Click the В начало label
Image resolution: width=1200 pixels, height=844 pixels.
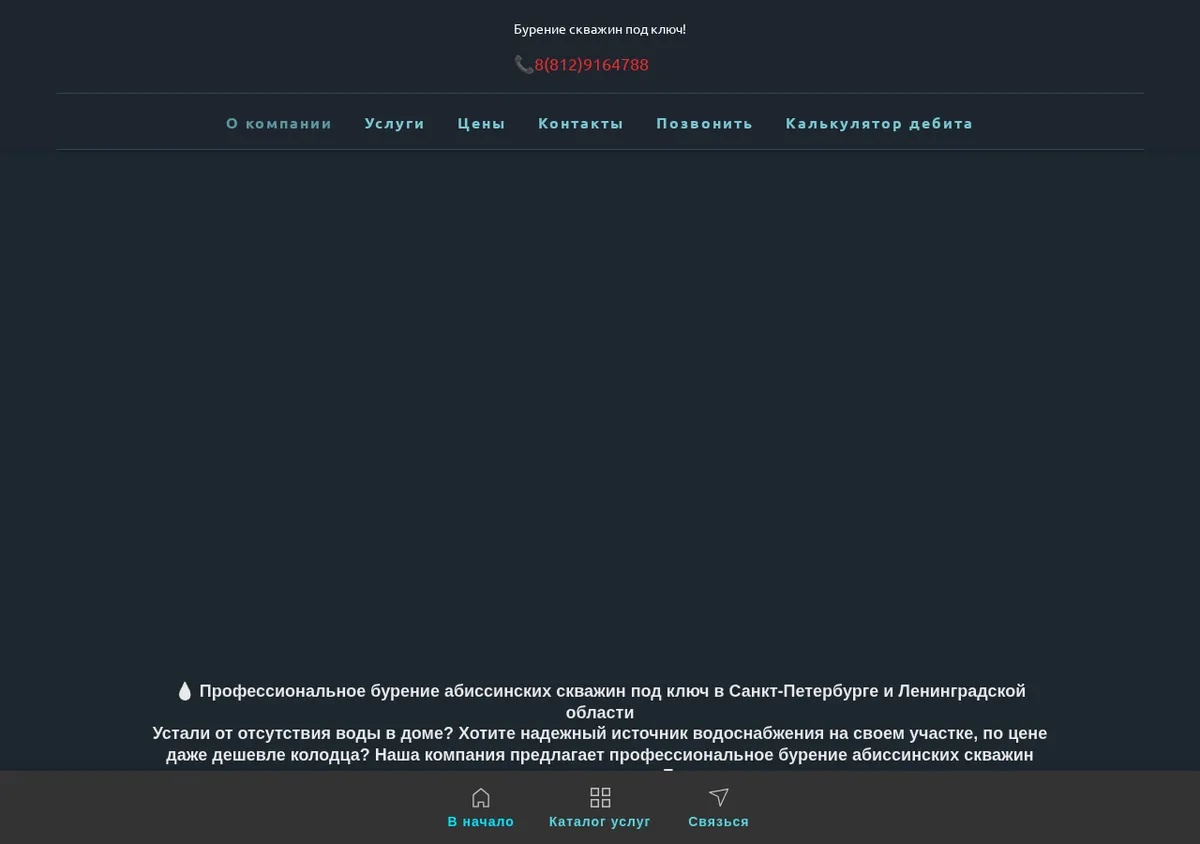(x=481, y=822)
